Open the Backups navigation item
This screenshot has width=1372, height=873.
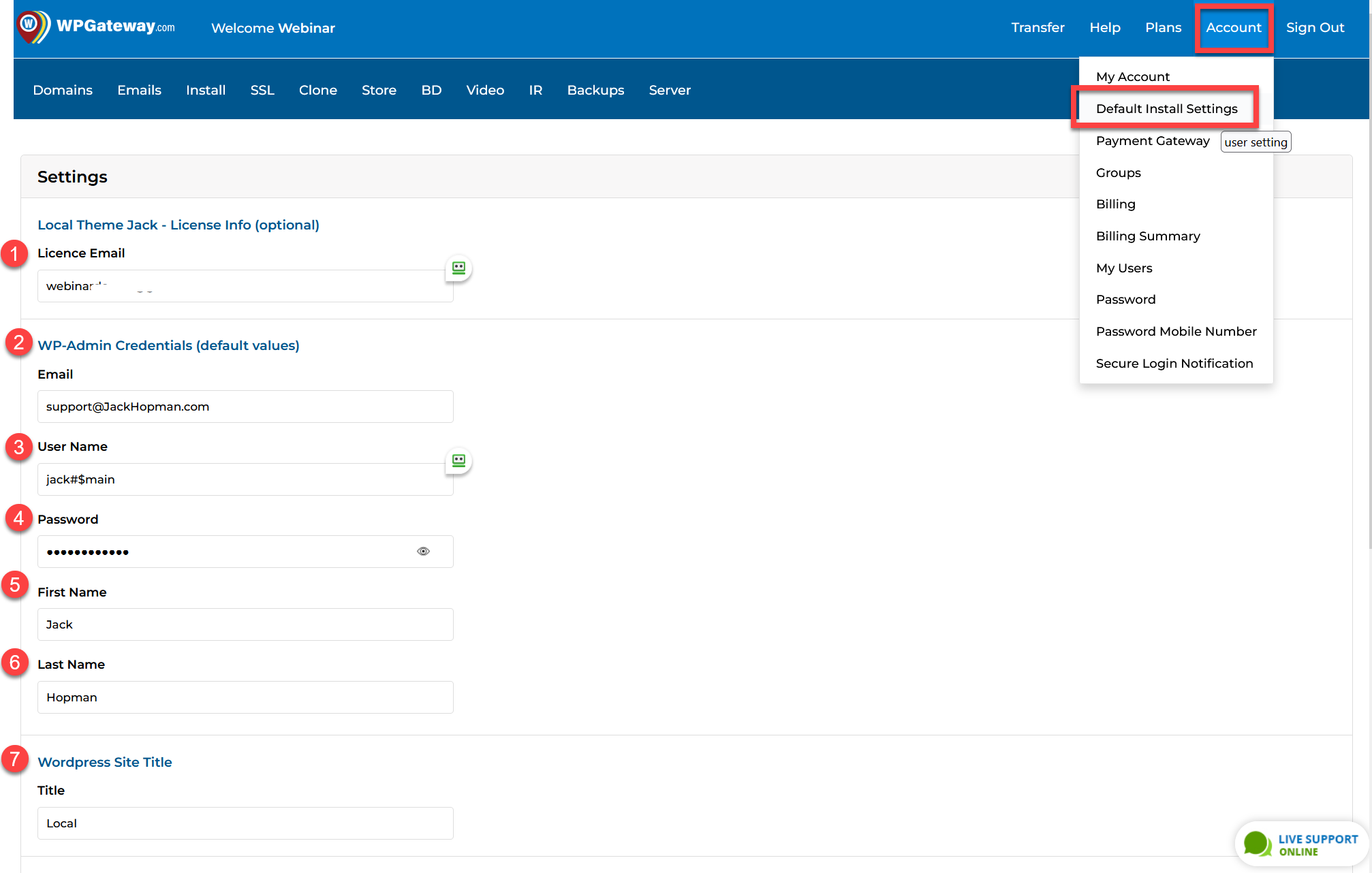point(595,91)
